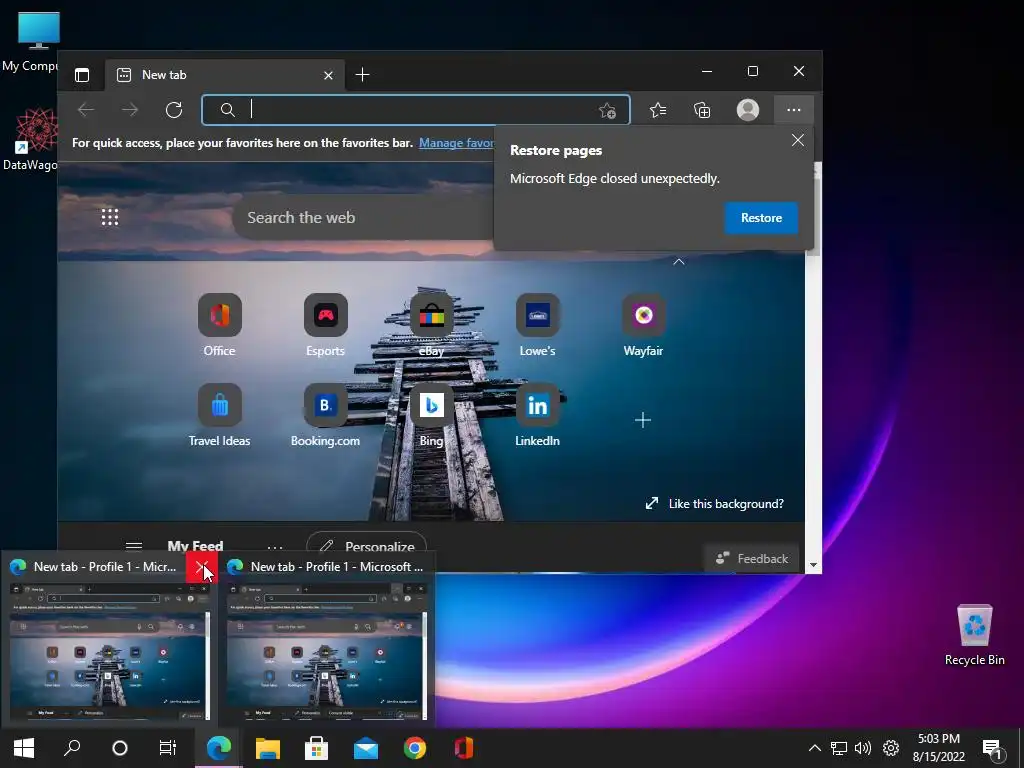
Task: Close the New tab browser tab
Action: pyautogui.click(x=328, y=75)
